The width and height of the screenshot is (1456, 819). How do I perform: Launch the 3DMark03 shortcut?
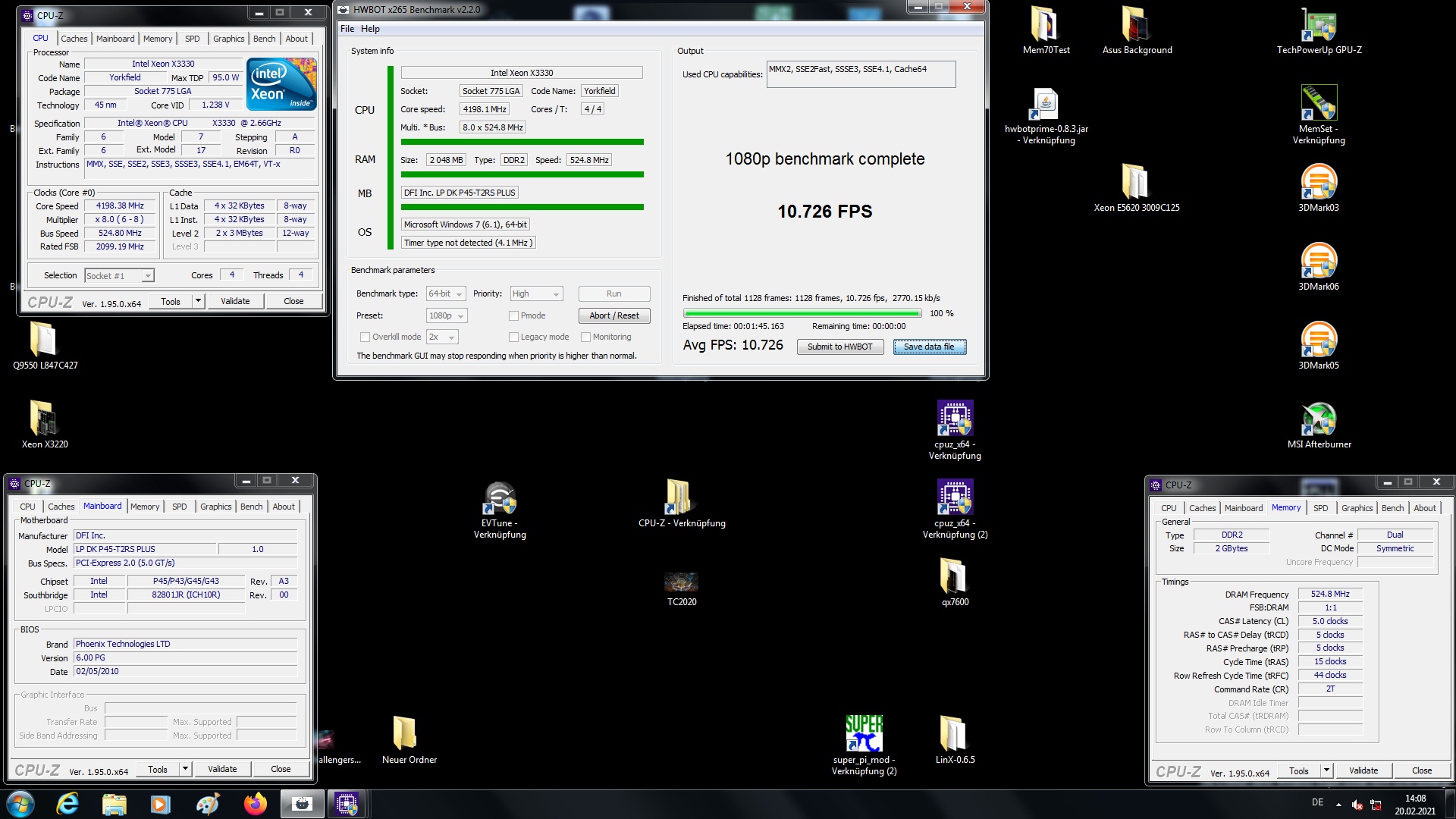pos(1319,188)
